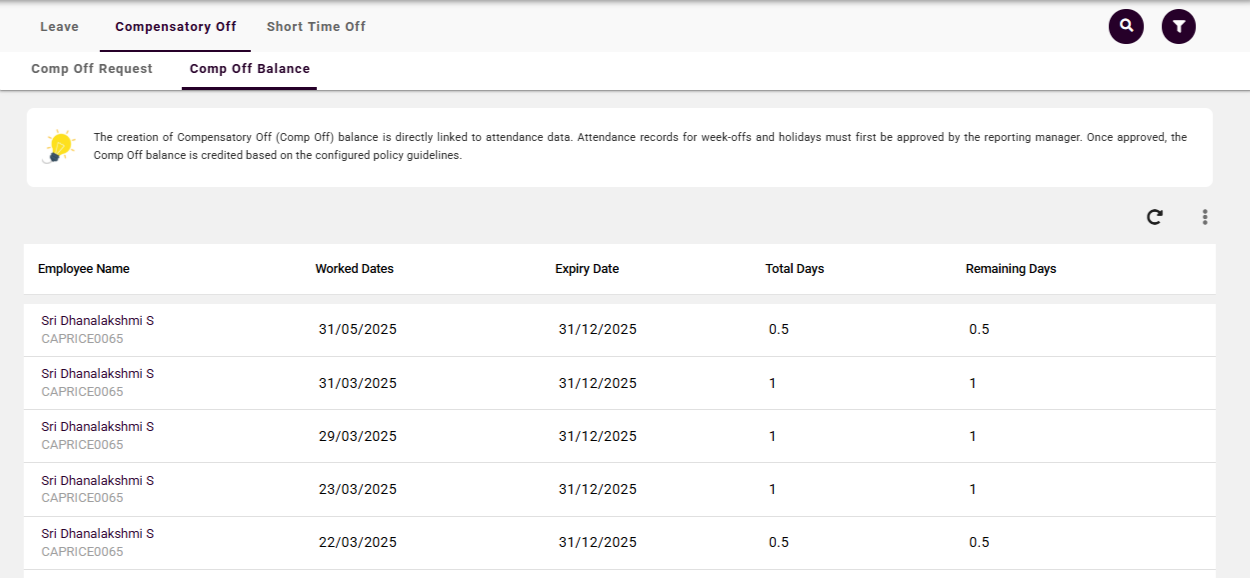Sort by Worked Dates column header
The height and width of the screenshot is (578, 1250).
click(x=354, y=269)
